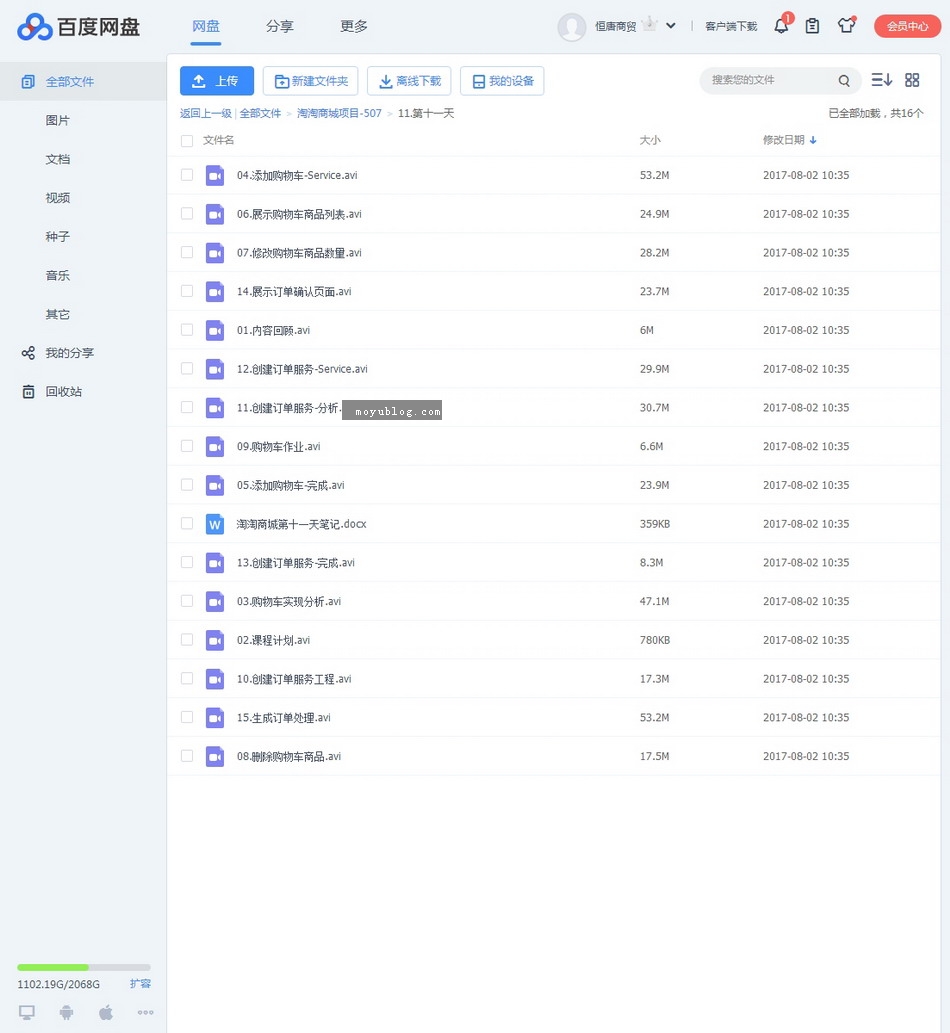The image size is (950, 1033).
Task: Click the search magnifier icon
Action: click(x=844, y=80)
